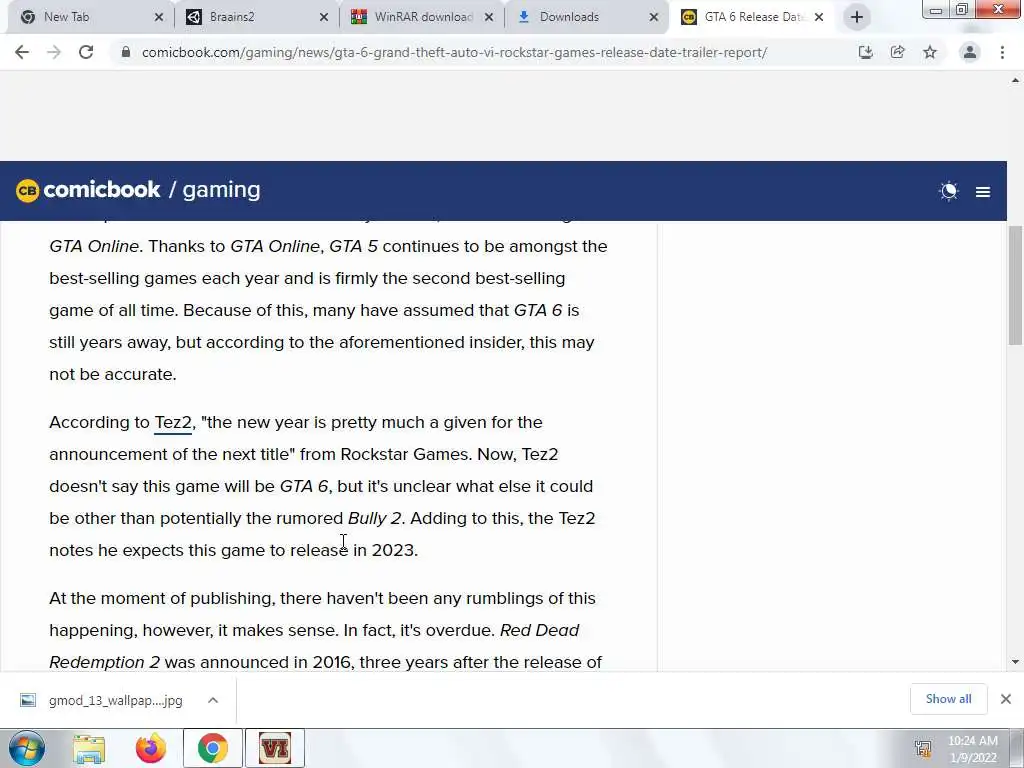Click the "Red Dead" italic text
The image size is (1024, 768).
coord(539,630)
